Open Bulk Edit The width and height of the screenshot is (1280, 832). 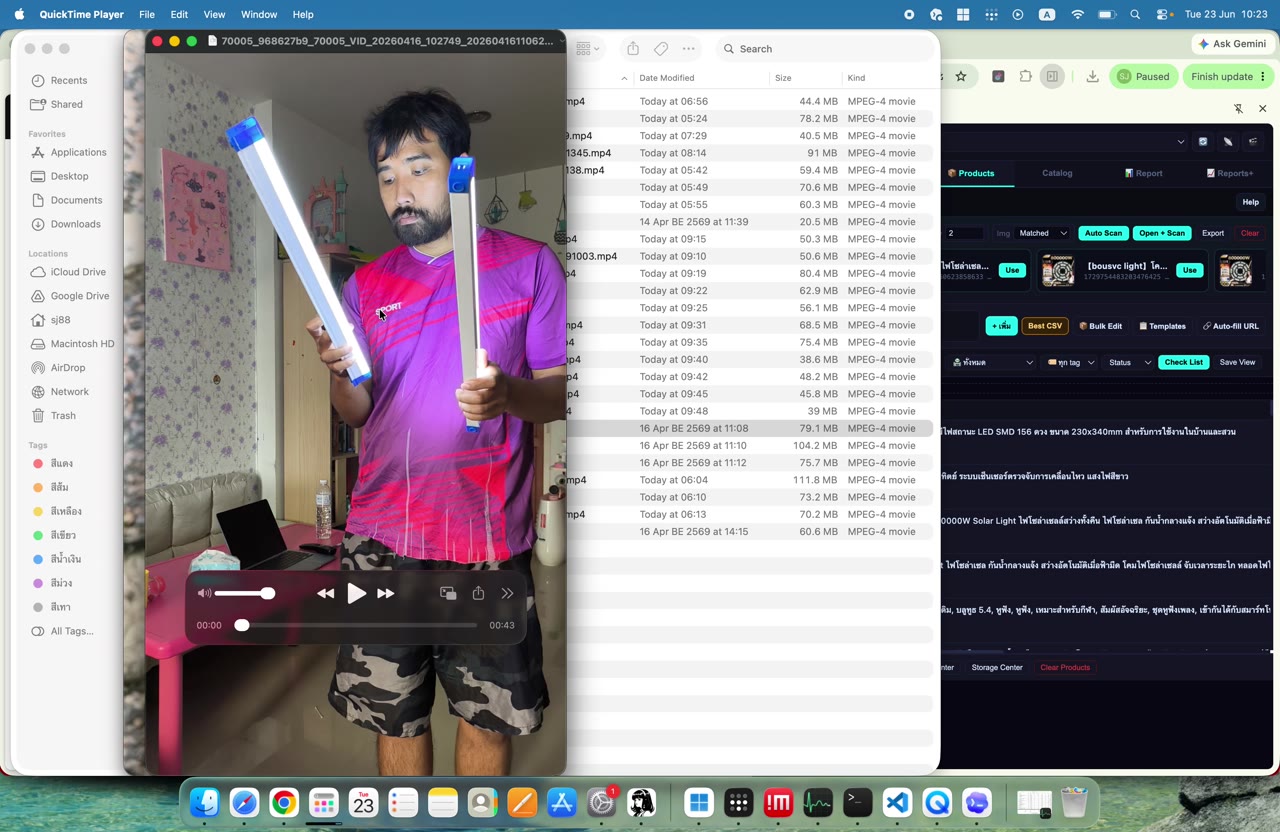click(1101, 326)
